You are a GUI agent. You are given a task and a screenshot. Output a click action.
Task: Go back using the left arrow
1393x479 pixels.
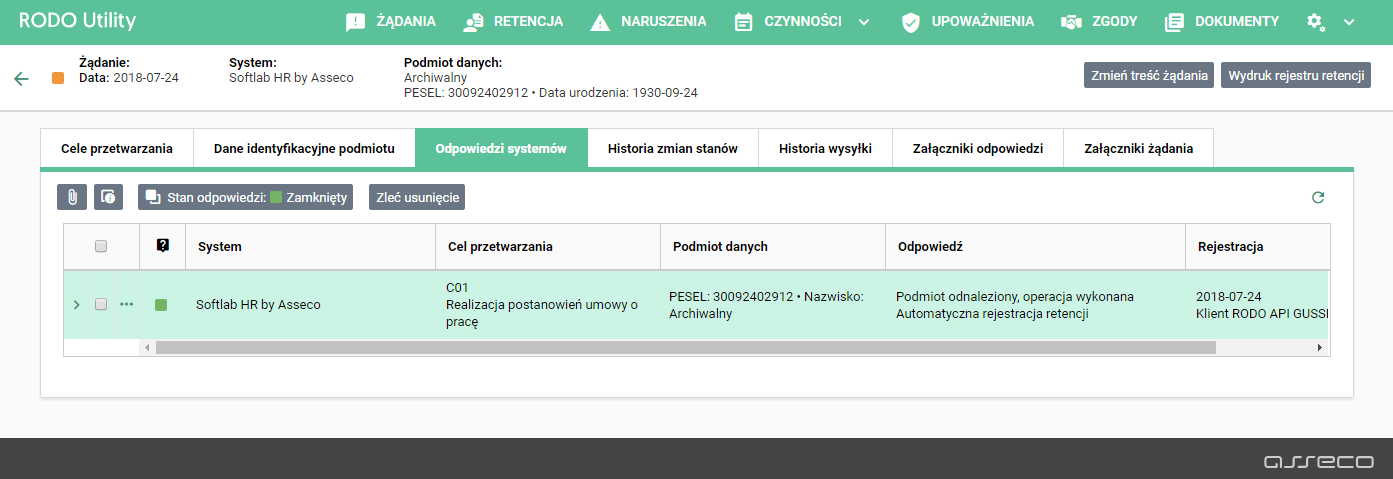coord(22,78)
